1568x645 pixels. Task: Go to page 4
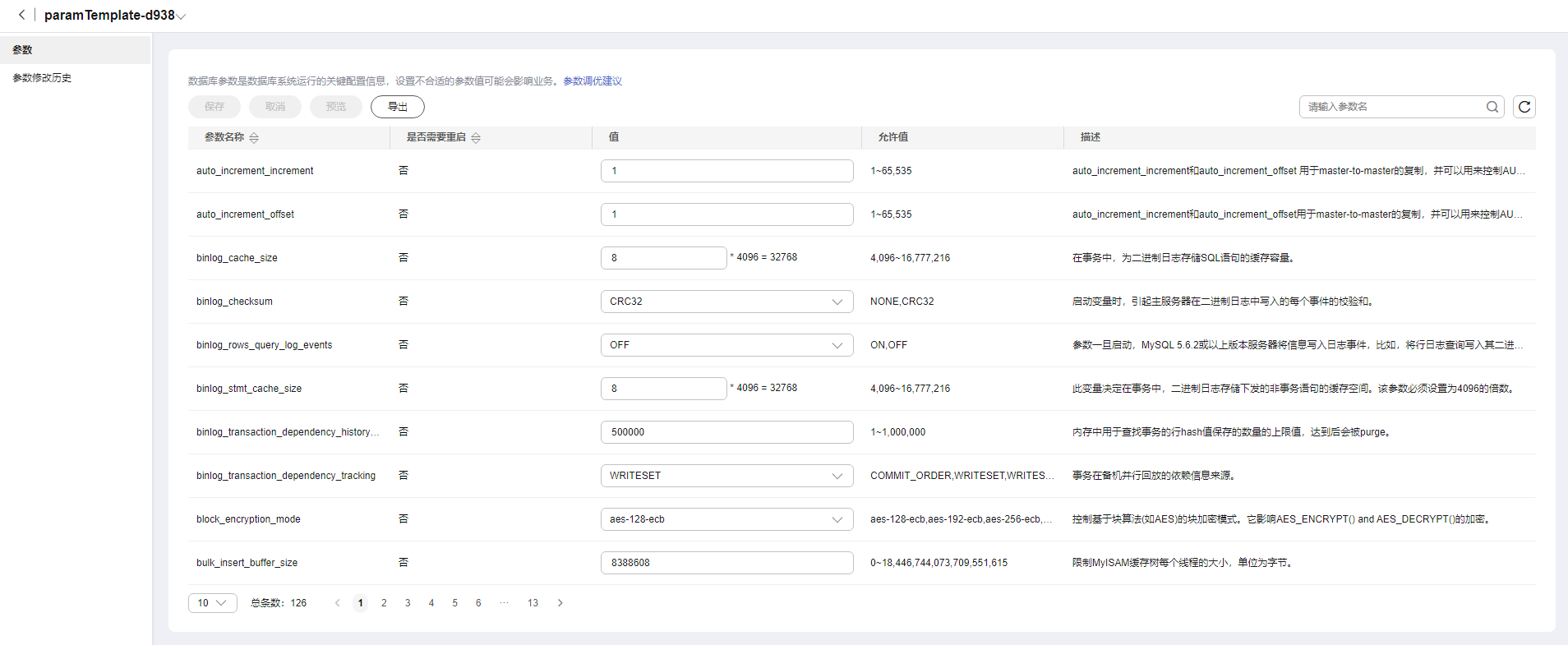431,603
